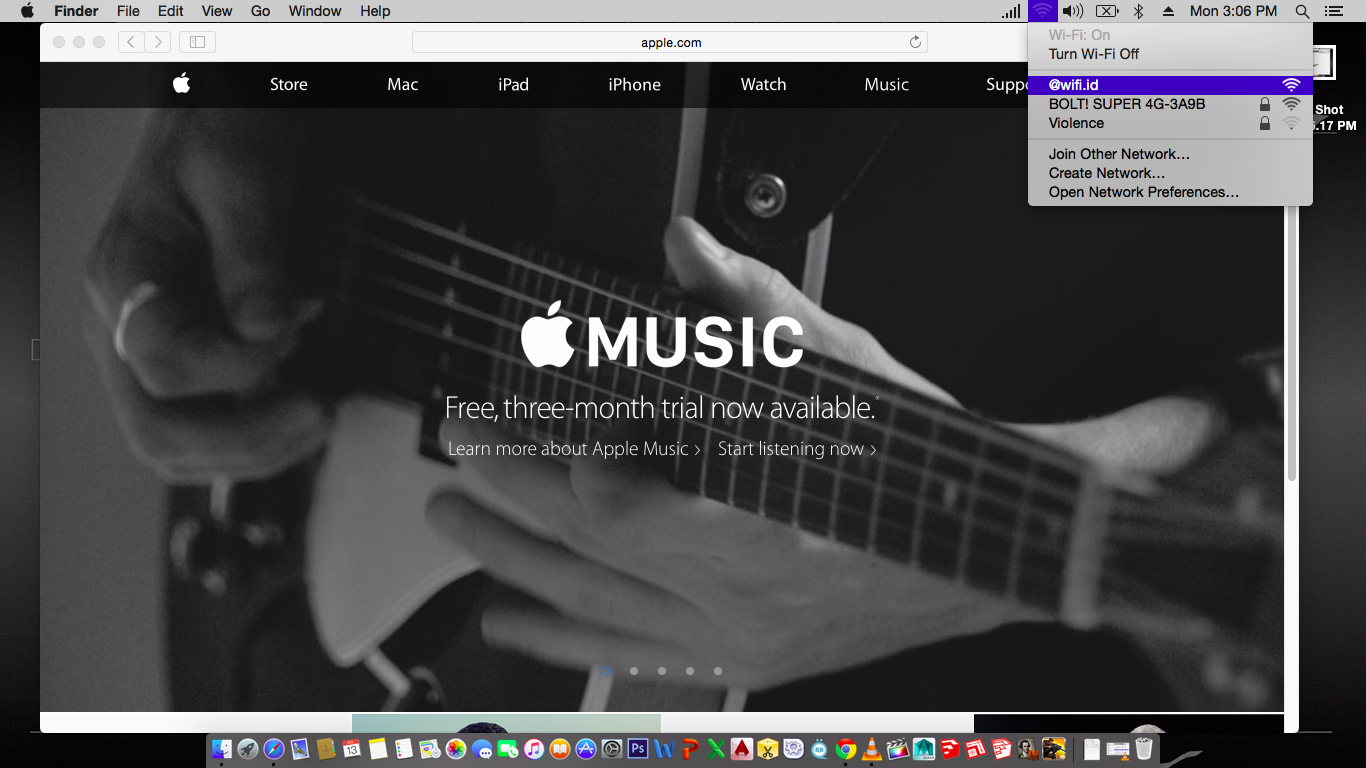Turn Wi-Fi Off from the menu
The height and width of the screenshot is (768, 1366).
point(1093,54)
